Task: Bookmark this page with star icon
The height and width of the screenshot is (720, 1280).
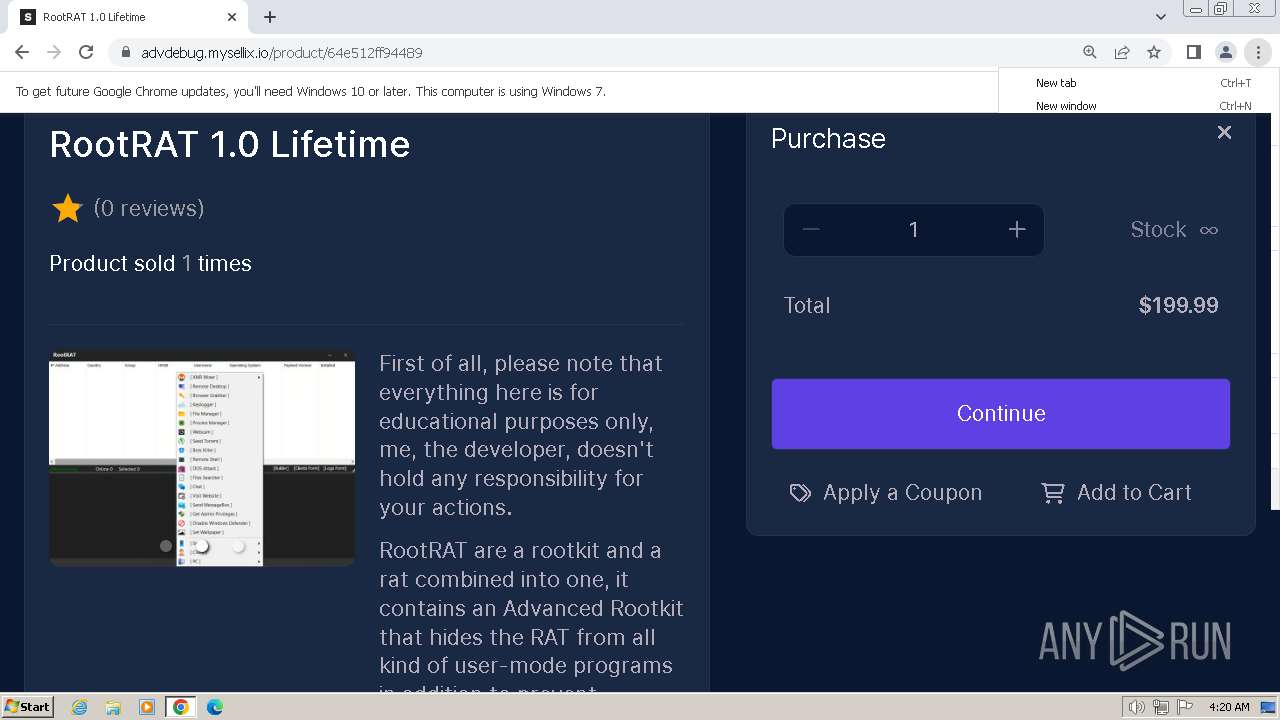Action: click(1154, 52)
